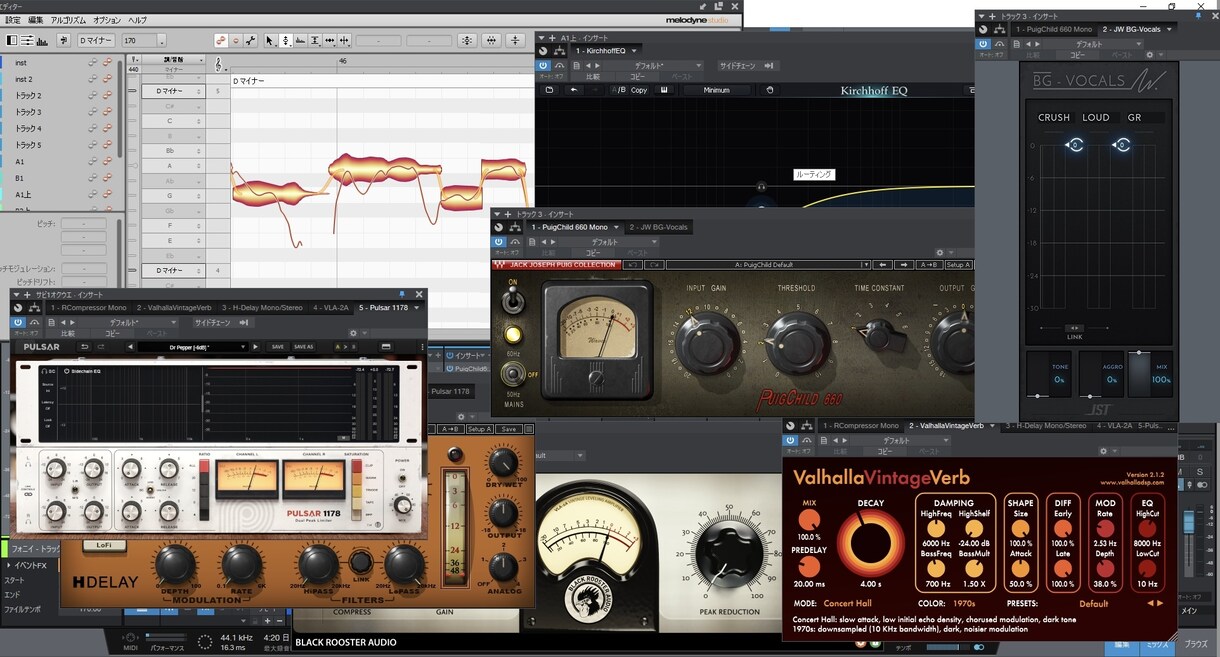Open settings gear in BG-Vocals window
Viewport: 1220px width, 657px height.
pos(1149,54)
